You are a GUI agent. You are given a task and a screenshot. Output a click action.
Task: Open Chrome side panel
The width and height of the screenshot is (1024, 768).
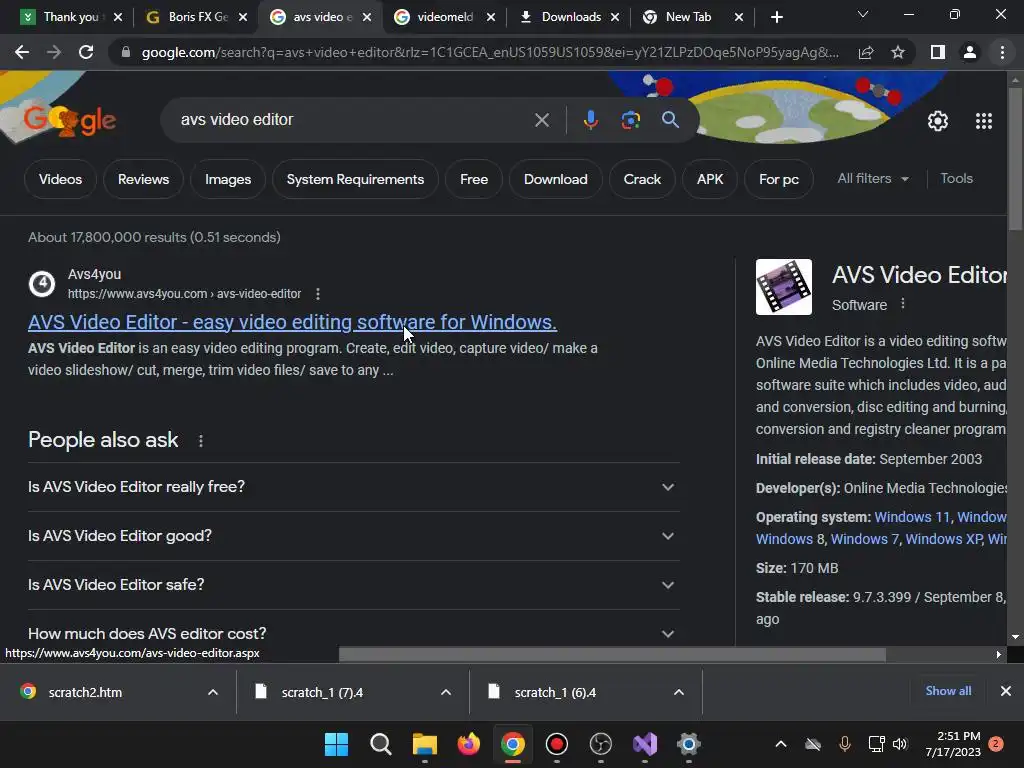tap(938, 52)
